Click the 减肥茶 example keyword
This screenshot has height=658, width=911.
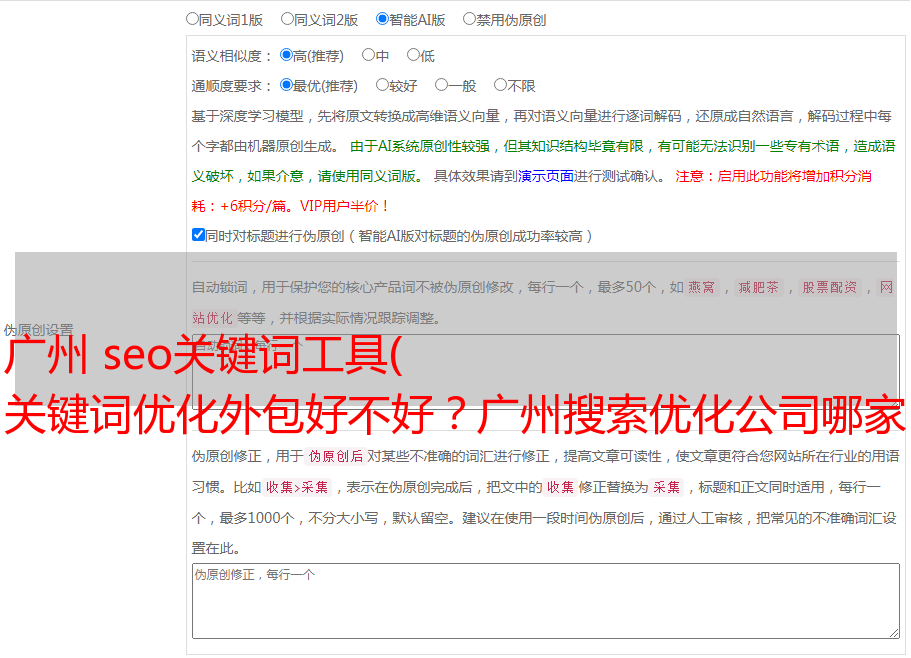(x=758, y=287)
